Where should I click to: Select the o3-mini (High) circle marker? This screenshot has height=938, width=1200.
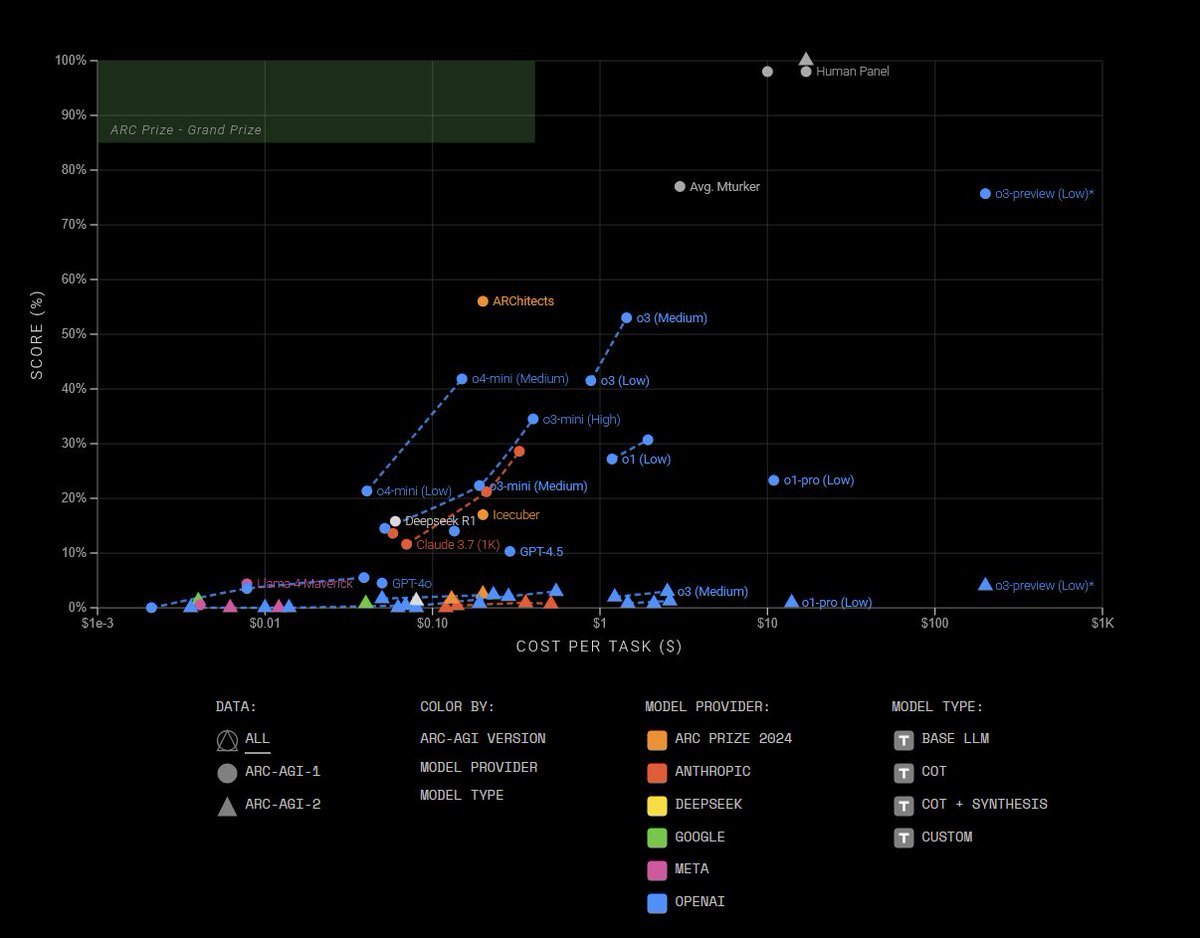point(533,419)
